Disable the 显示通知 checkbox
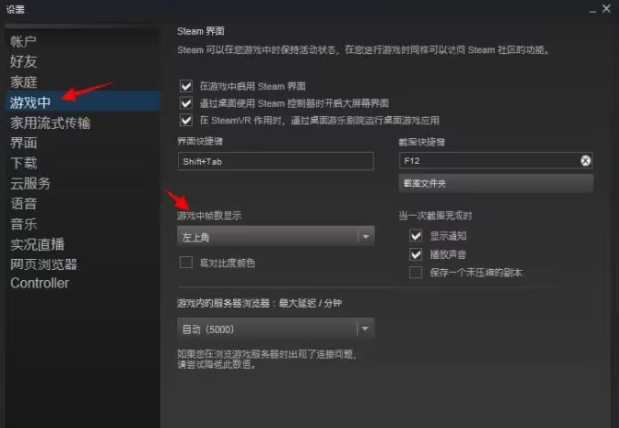The height and width of the screenshot is (428, 619). tap(415, 236)
